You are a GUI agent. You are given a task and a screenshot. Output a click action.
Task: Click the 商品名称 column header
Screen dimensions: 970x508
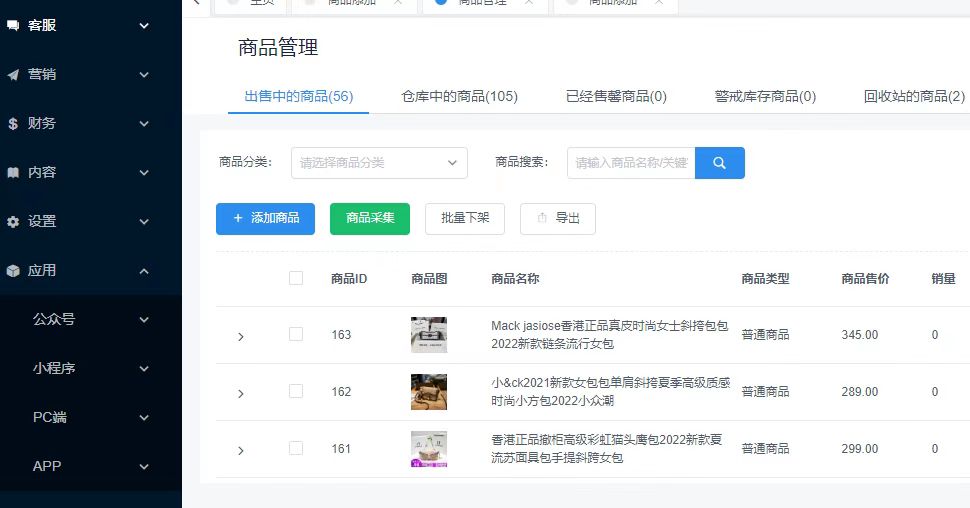[515, 279]
